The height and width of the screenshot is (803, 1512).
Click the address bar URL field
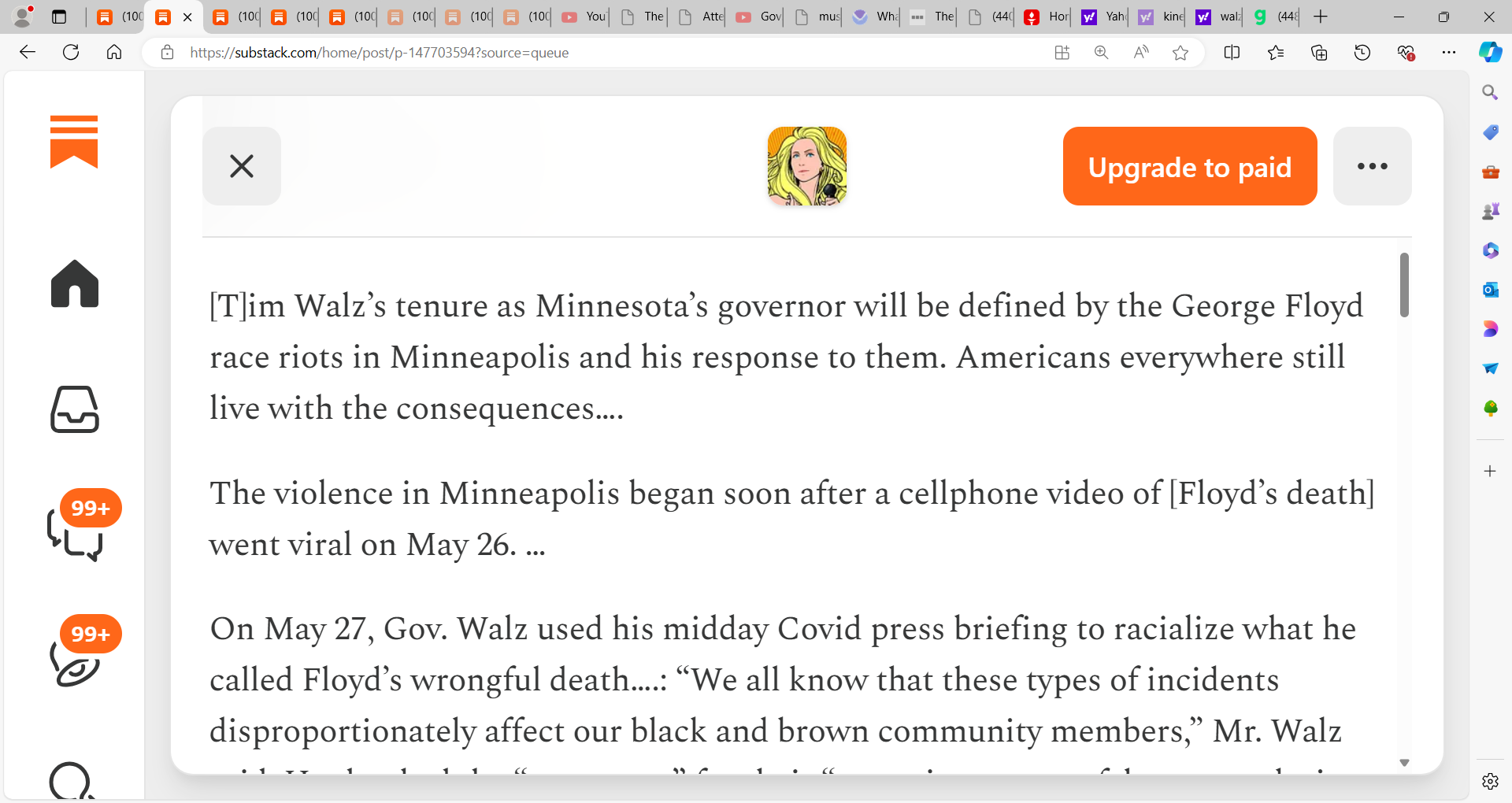pyautogui.click(x=598, y=53)
